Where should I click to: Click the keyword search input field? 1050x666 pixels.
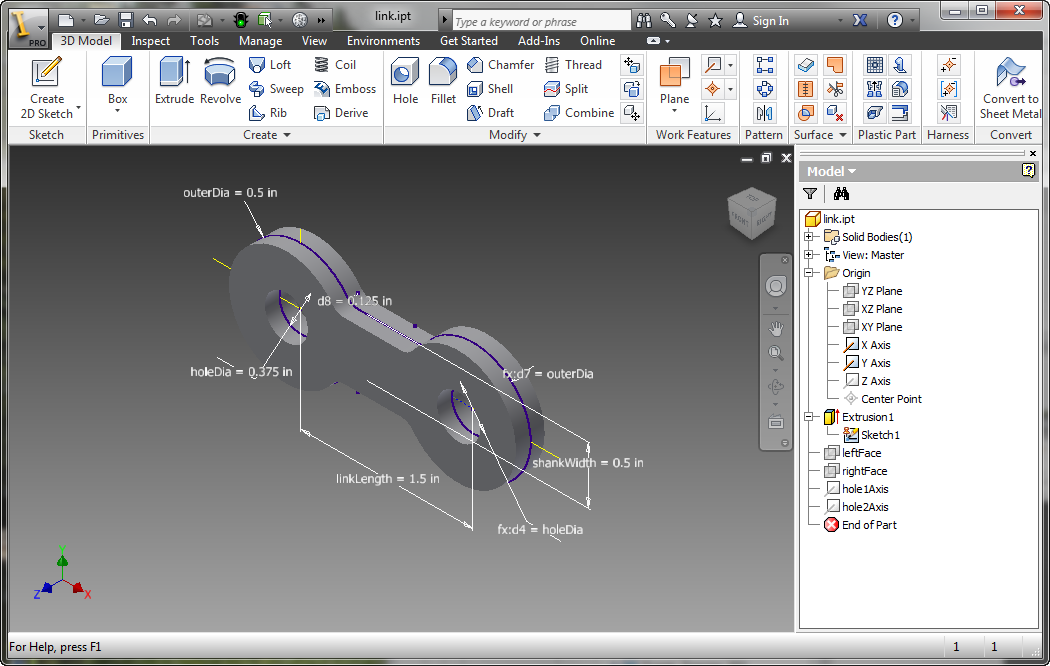coord(540,21)
